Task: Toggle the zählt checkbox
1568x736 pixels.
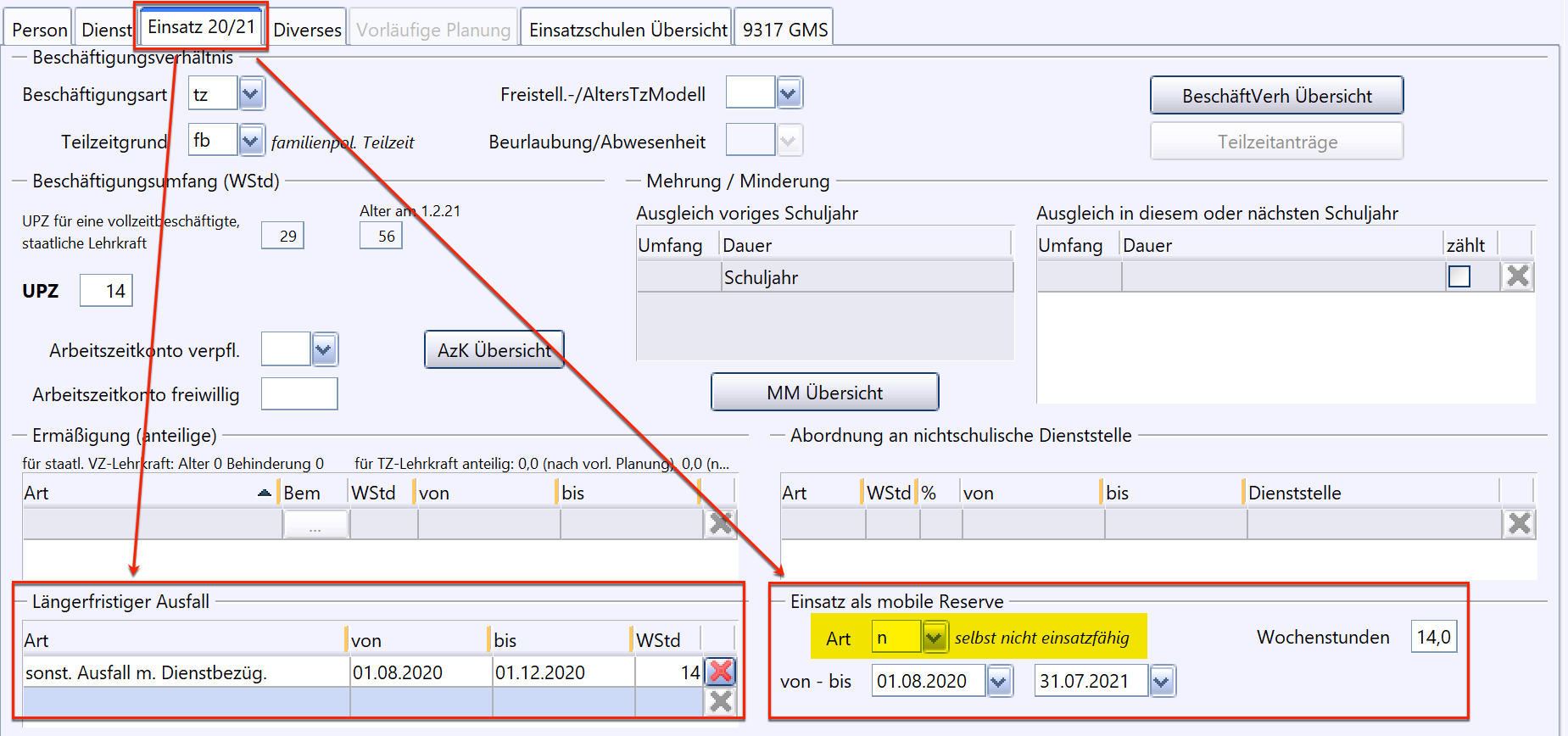Action: click(1459, 276)
